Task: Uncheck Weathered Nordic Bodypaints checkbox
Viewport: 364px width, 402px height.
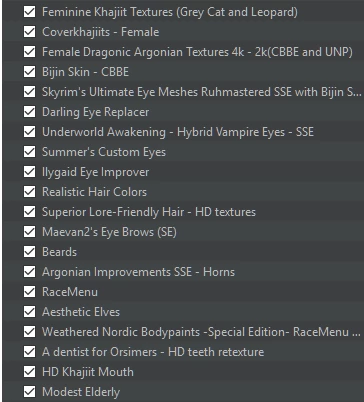Action: (x=29, y=332)
